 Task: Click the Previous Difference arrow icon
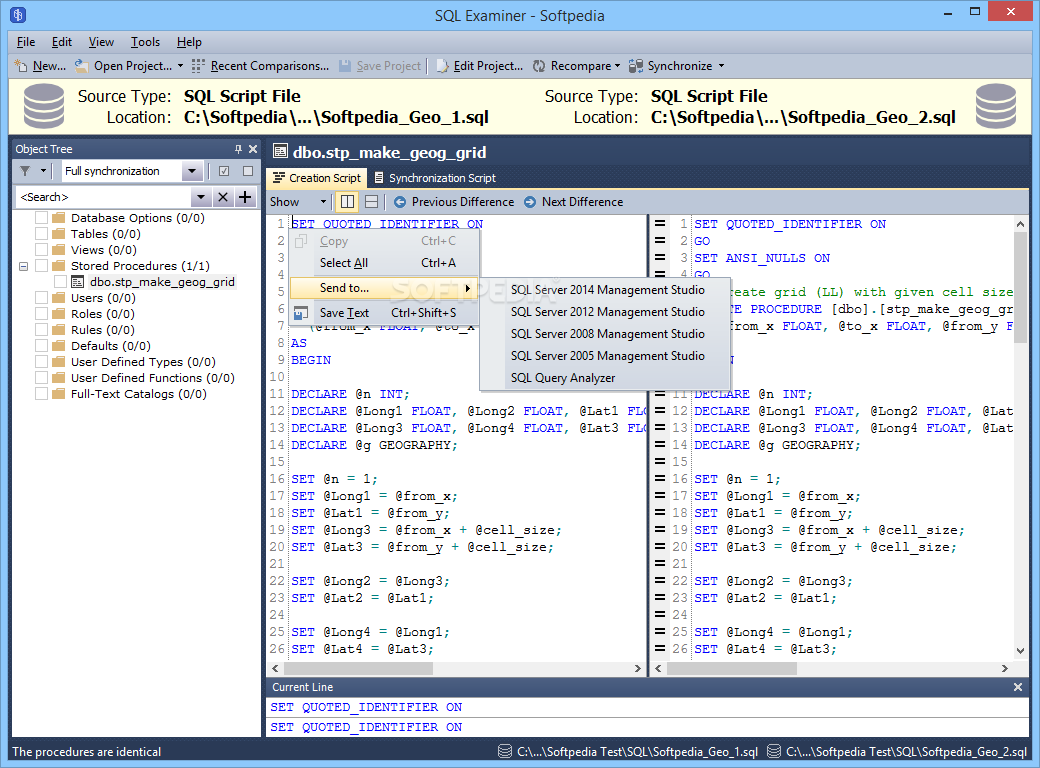point(400,202)
